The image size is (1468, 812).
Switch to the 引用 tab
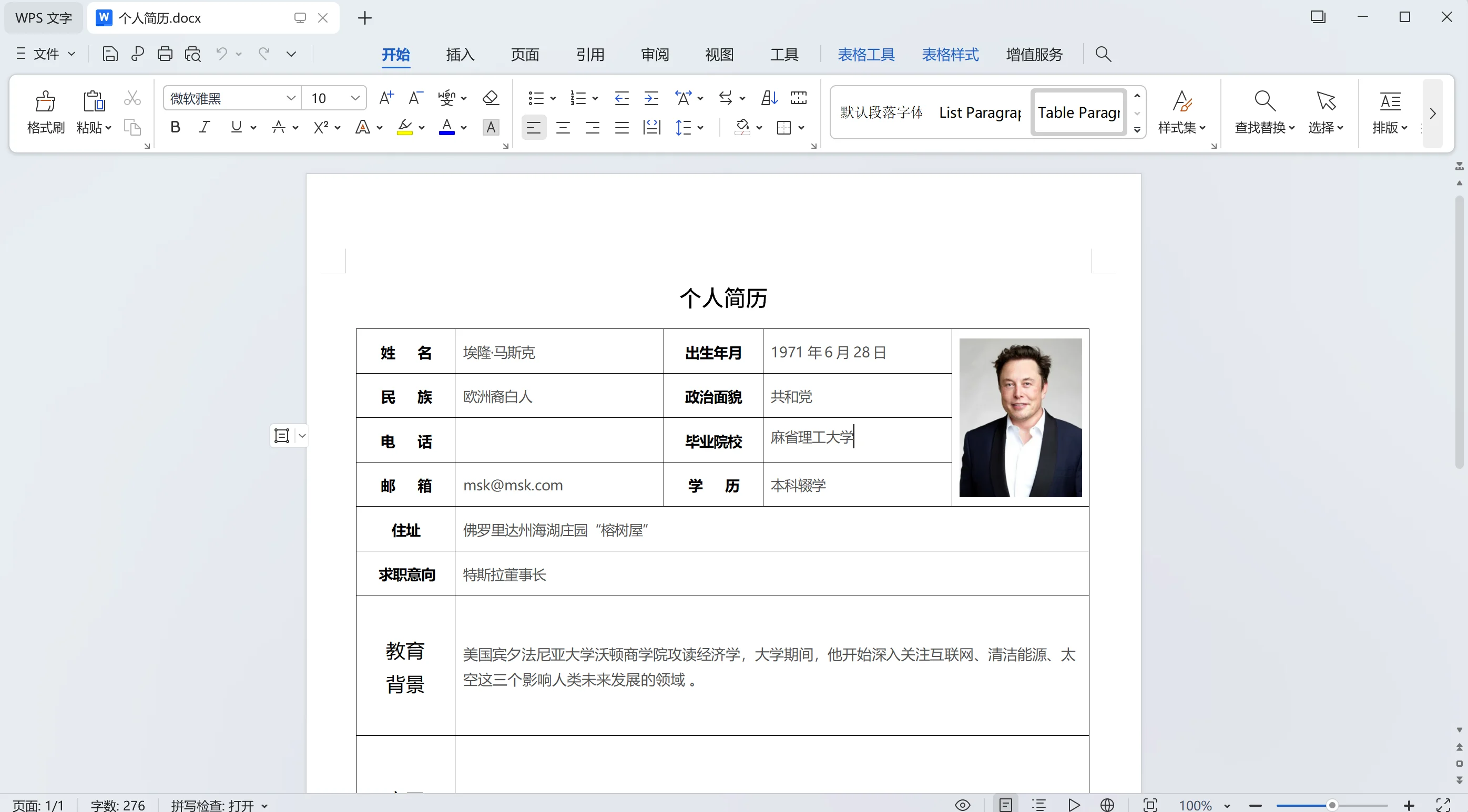590,54
